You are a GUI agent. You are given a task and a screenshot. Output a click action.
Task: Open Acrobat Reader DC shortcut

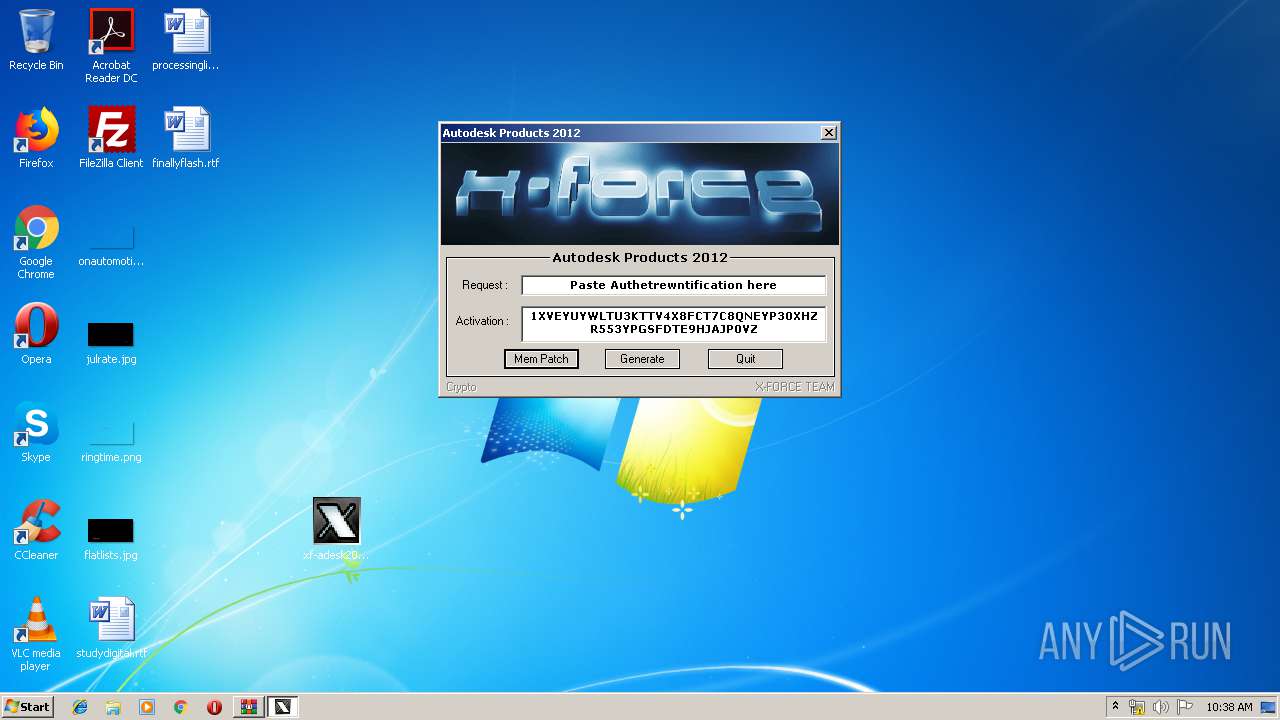[x=111, y=46]
